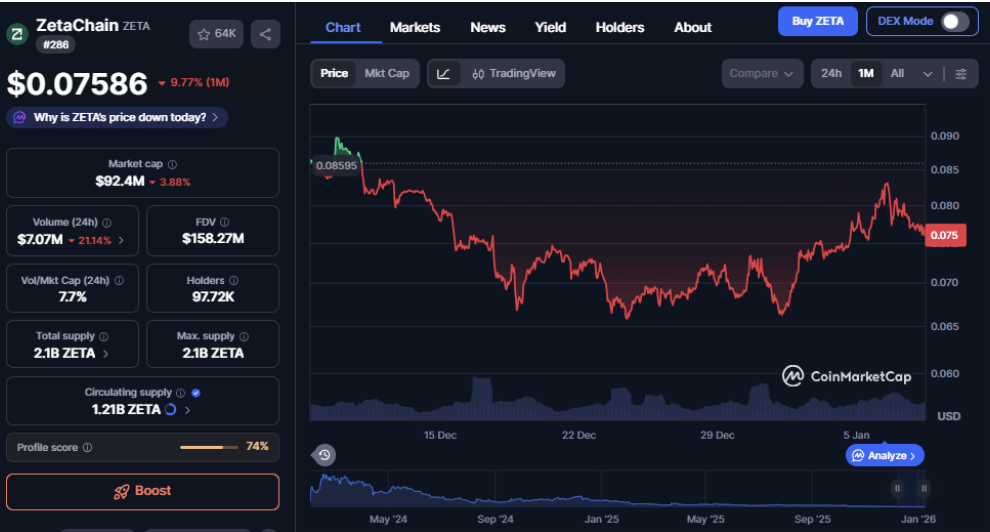This screenshot has width=990, height=532.
Task: Click the Boost rocket icon
Action: click(x=121, y=492)
